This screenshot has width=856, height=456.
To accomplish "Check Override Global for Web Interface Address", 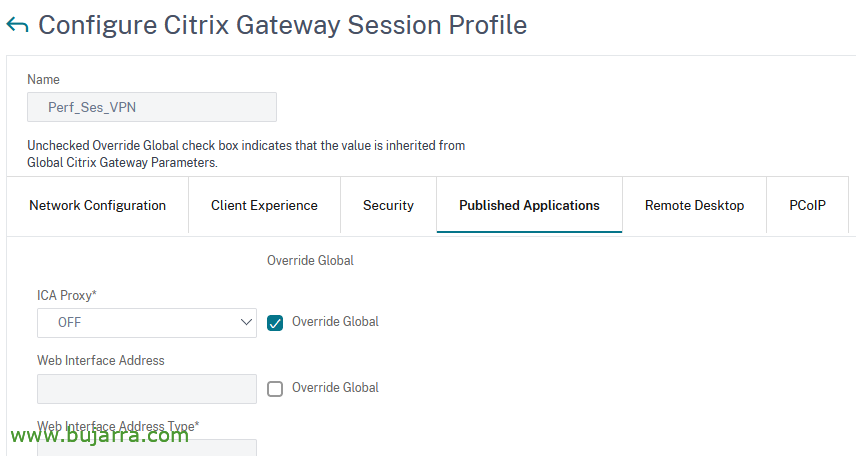I will [x=275, y=389].
